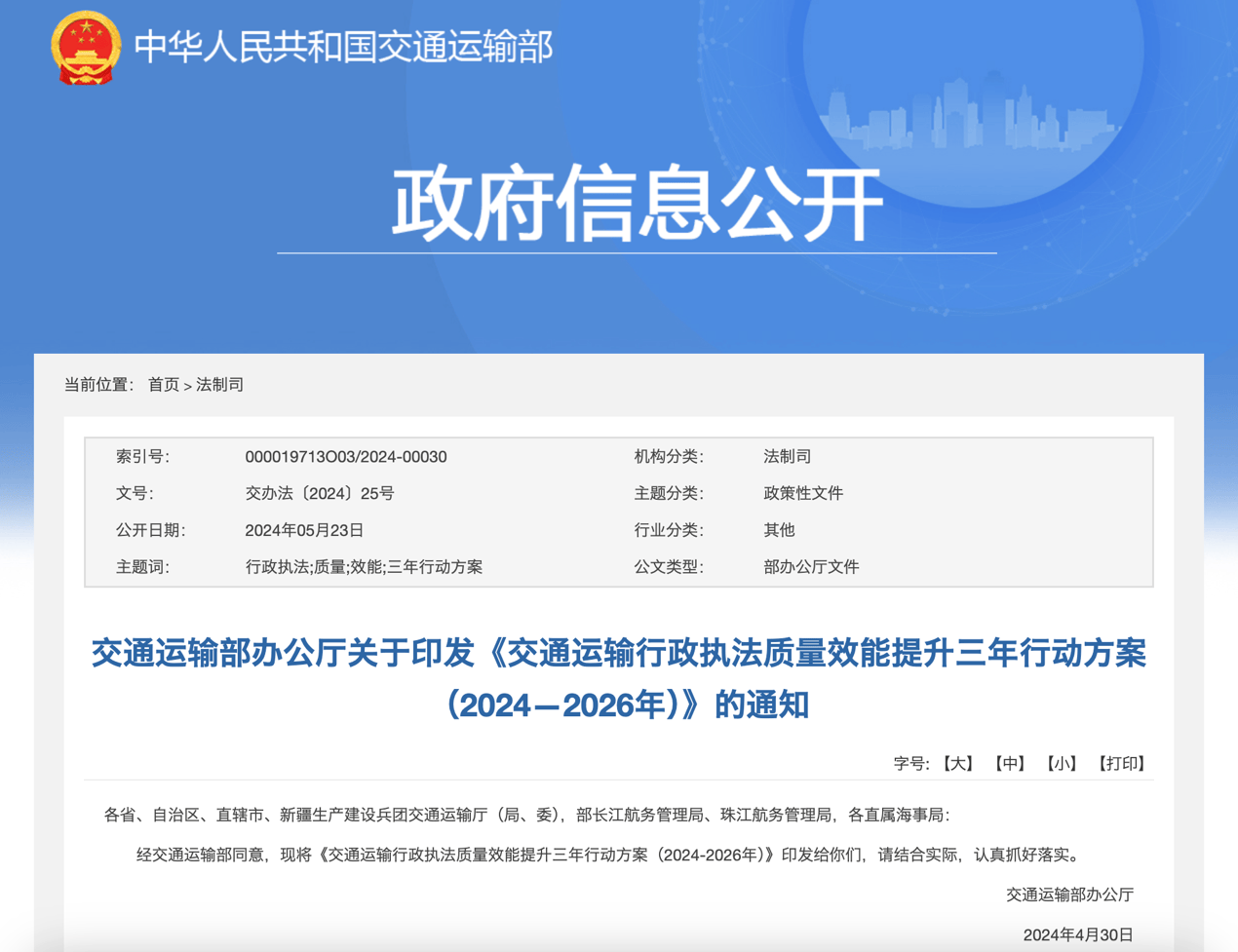Print the page using 打印
1238x952 pixels.
tap(1121, 763)
